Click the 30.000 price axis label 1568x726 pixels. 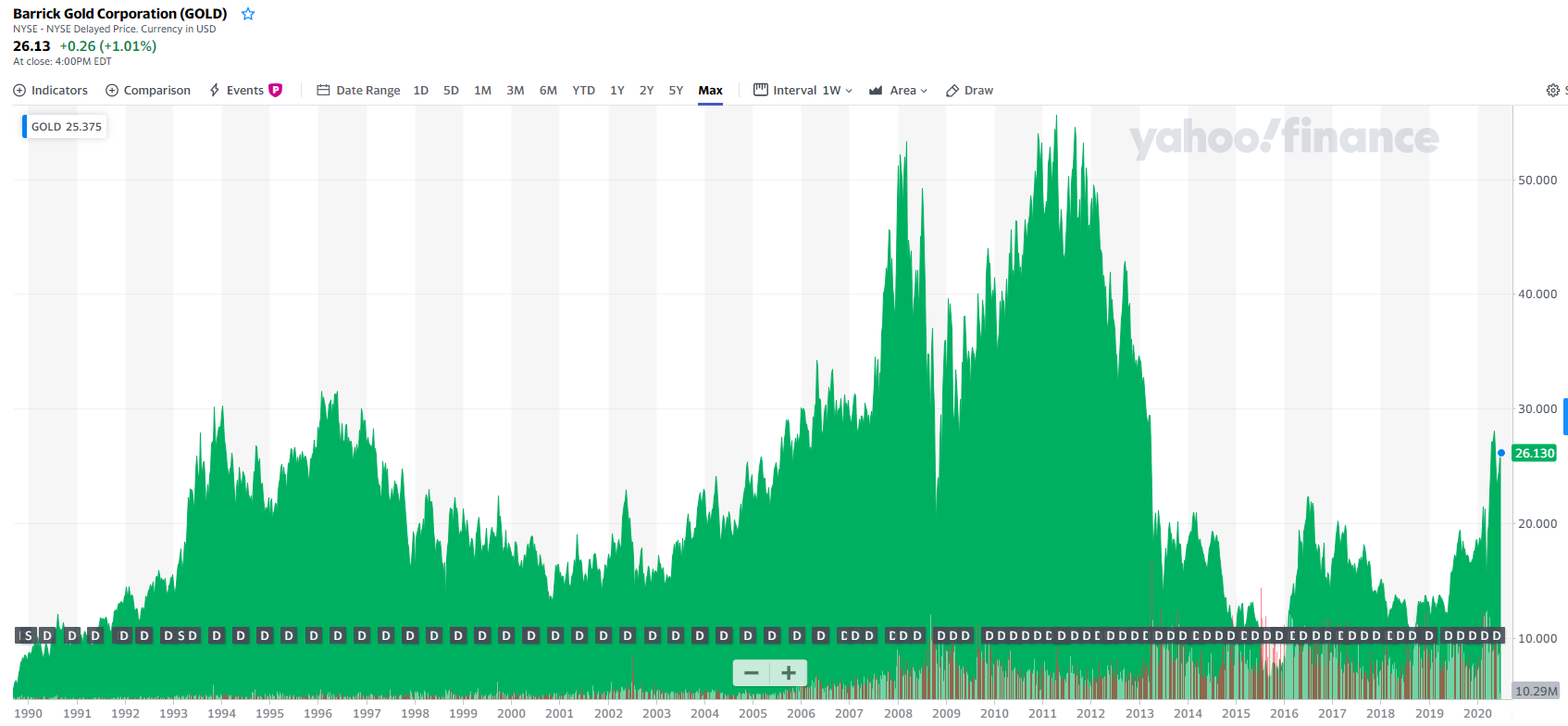pyautogui.click(x=1537, y=408)
